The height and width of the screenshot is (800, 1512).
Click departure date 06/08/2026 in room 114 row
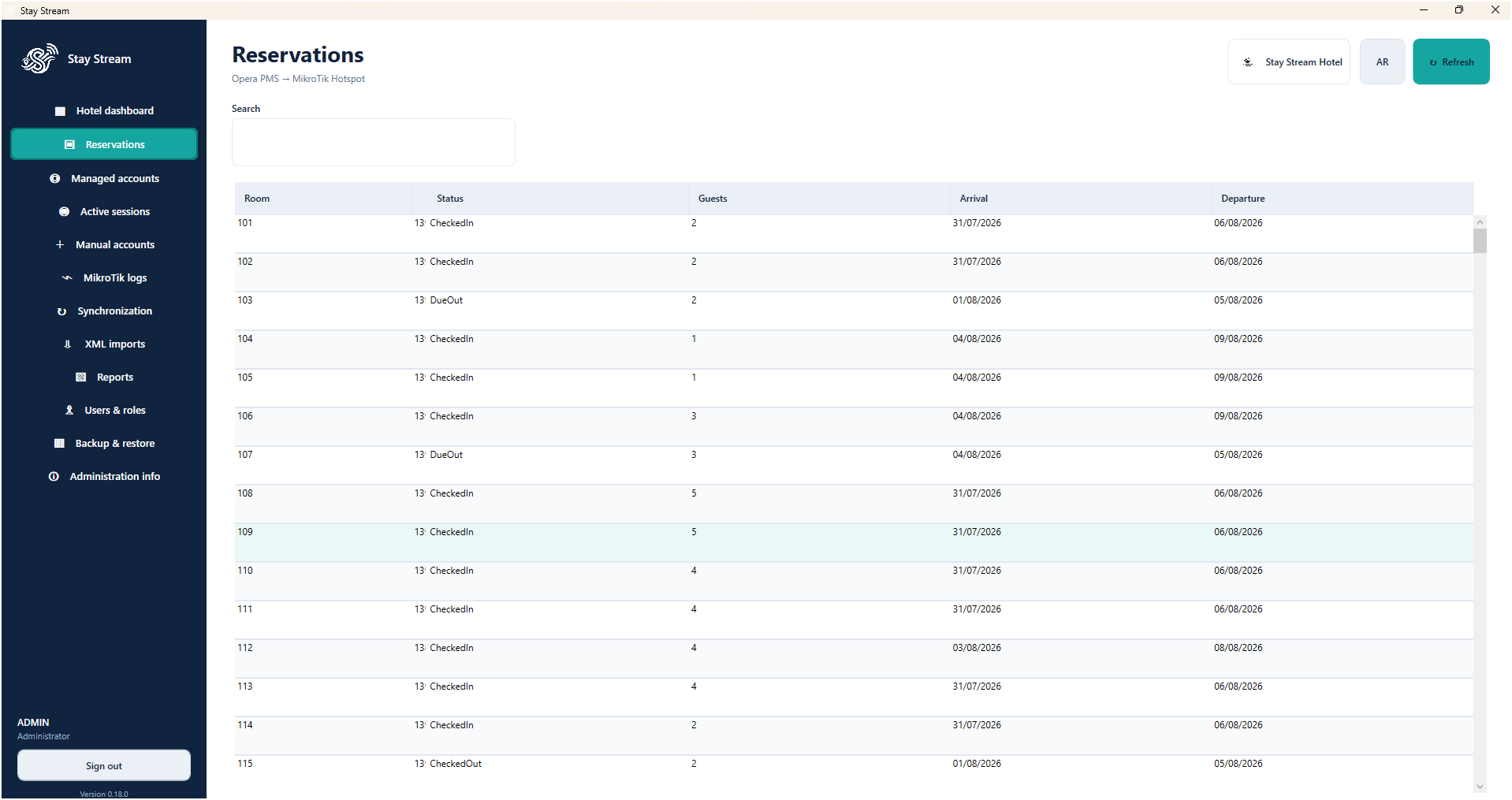1238,725
